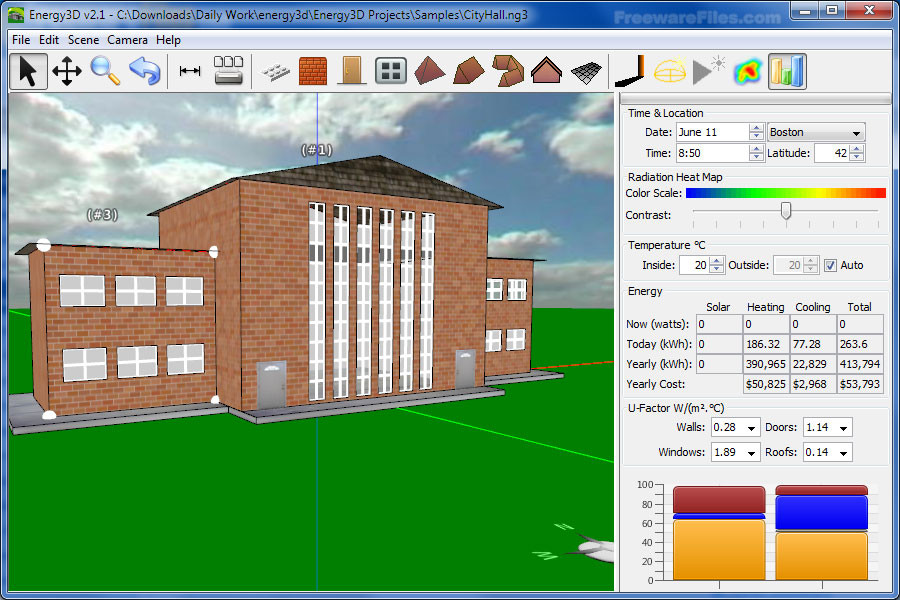Open the Edit menu
Image resolution: width=900 pixels, height=600 pixels.
[x=49, y=40]
